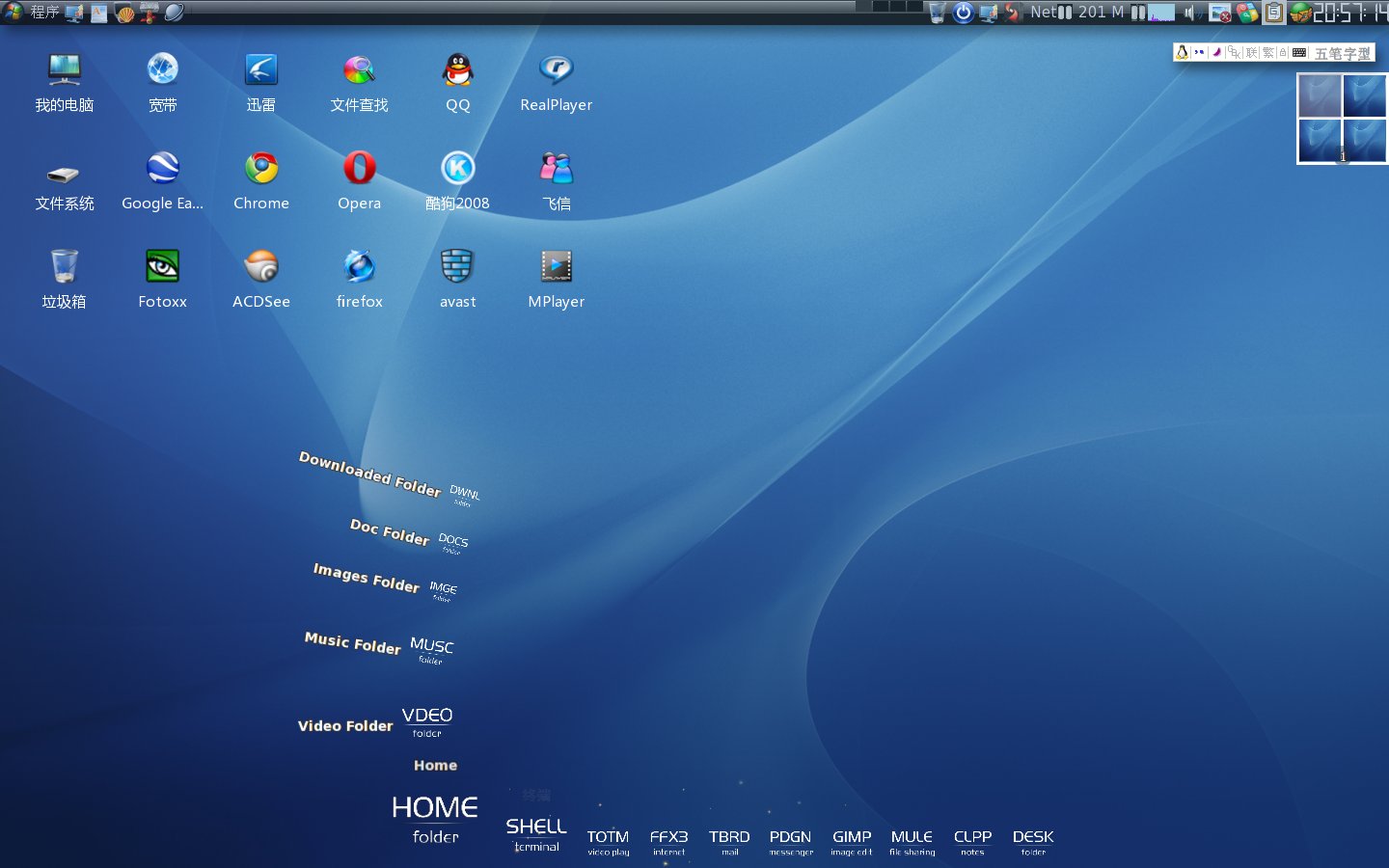Open virtual keyboard from input method bar
This screenshot has height=868, width=1389.
coord(1299,52)
